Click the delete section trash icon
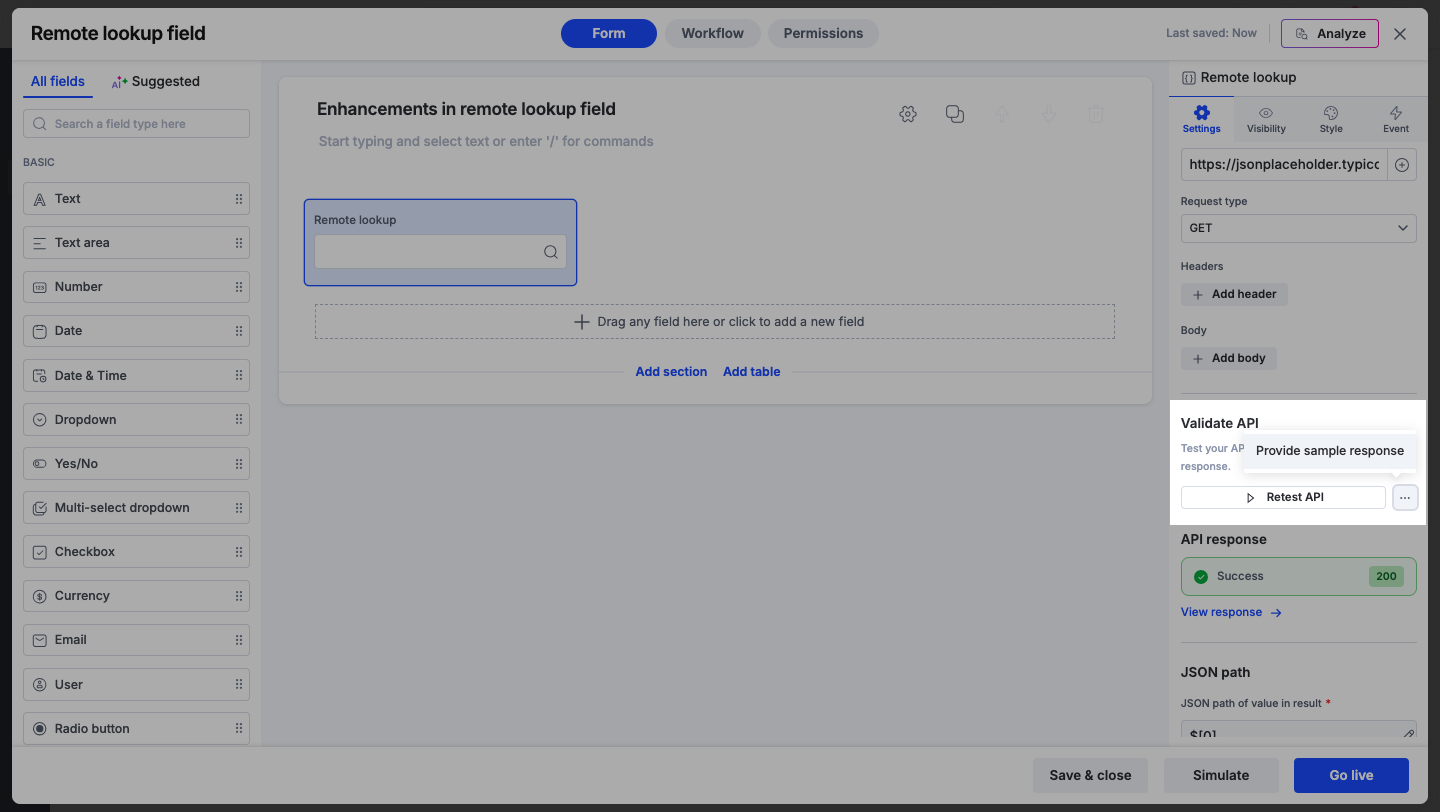The image size is (1440, 812). [x=1096, y=114]
